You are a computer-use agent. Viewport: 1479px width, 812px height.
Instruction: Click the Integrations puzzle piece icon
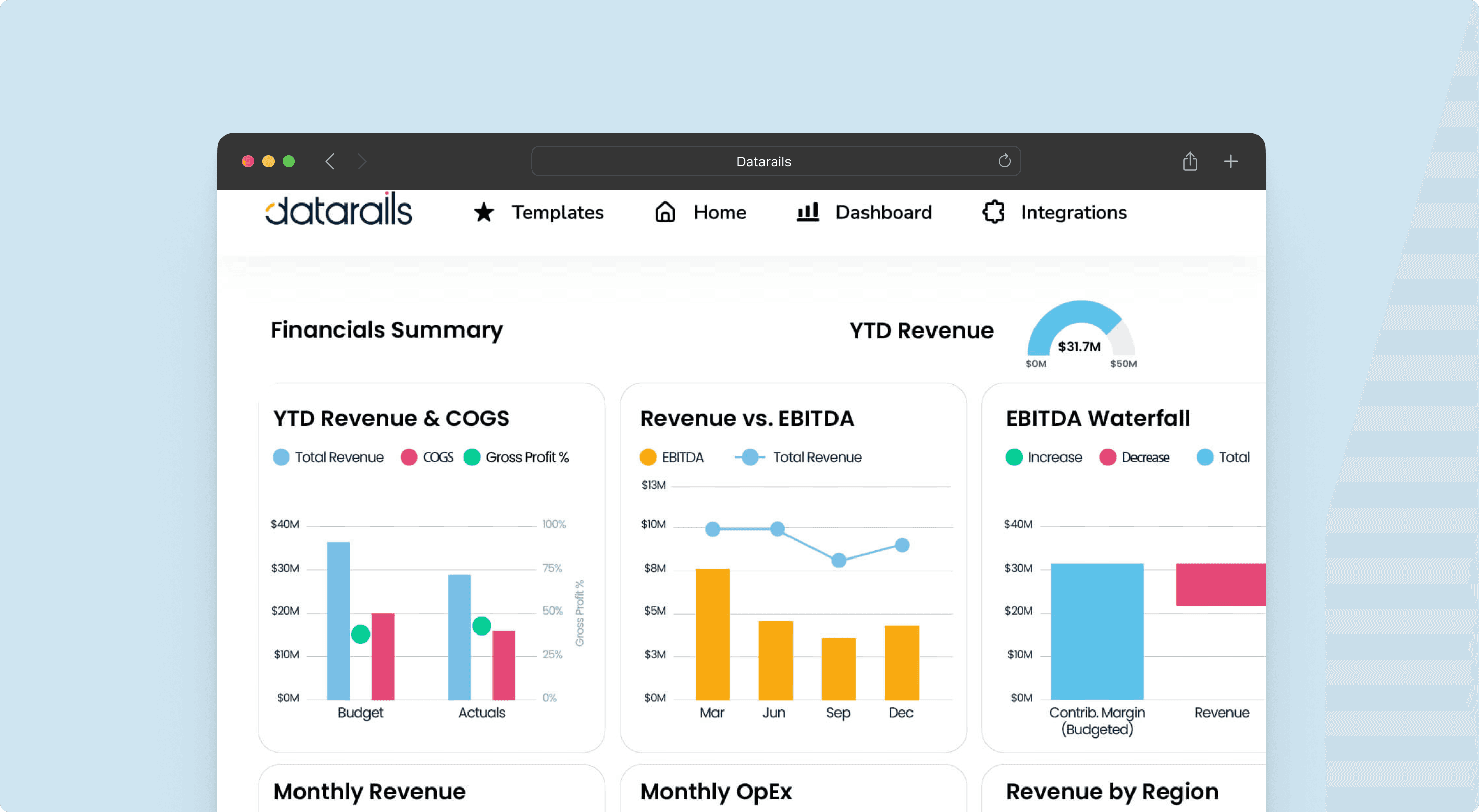pyautogui.click(x=992, y=212)
